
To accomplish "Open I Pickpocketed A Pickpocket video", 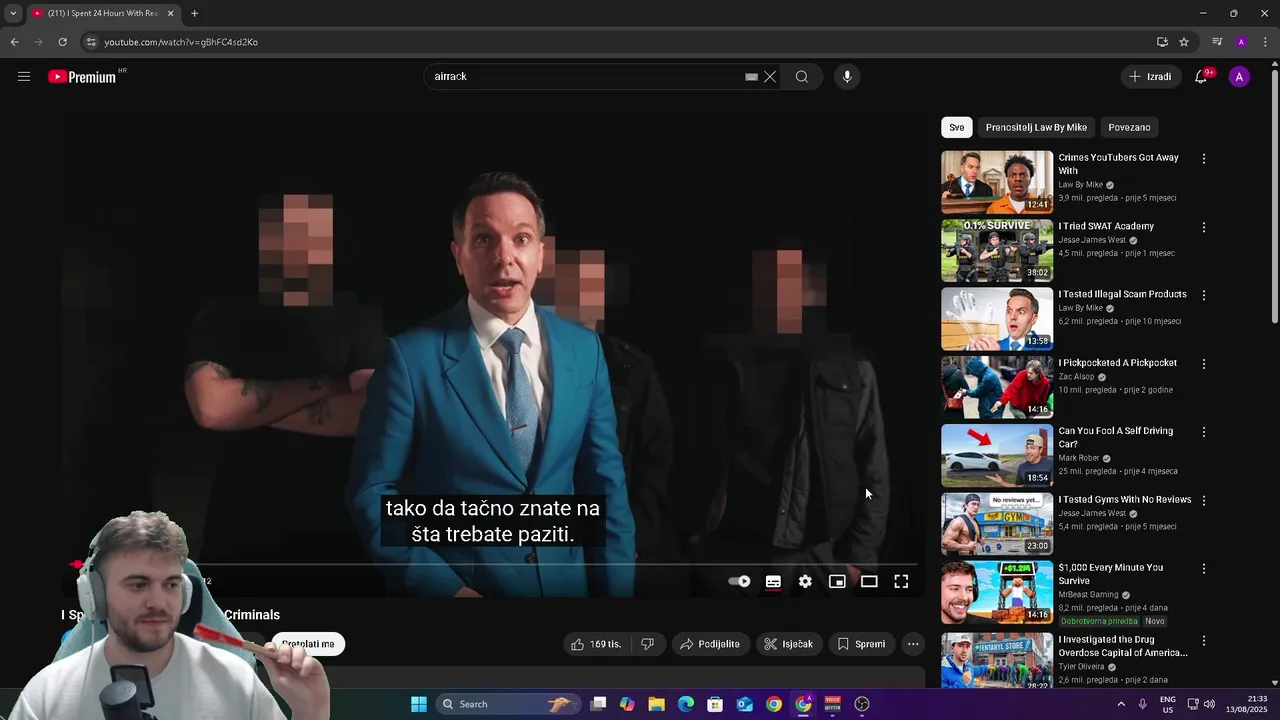I will [x=1118, y=363].
